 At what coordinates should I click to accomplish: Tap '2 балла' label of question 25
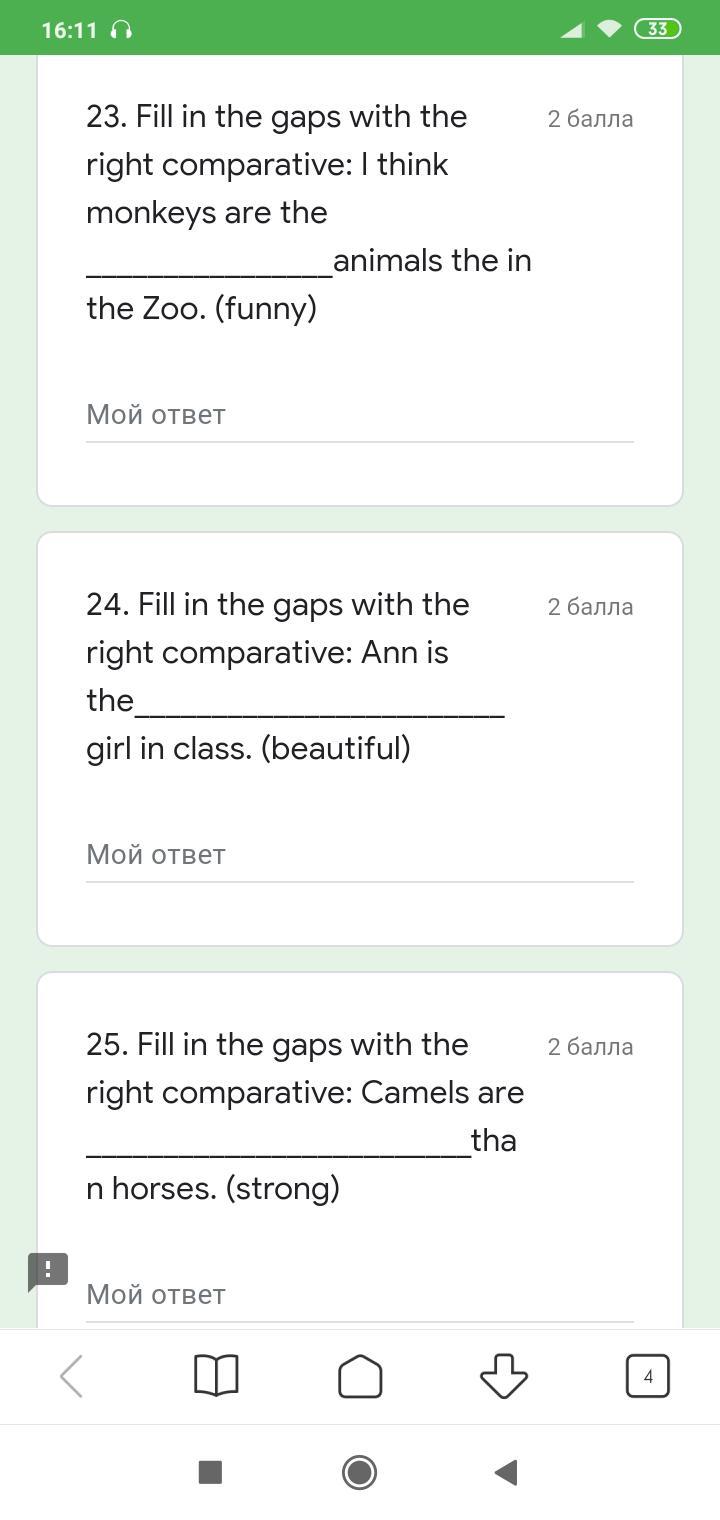(590, 1047)
